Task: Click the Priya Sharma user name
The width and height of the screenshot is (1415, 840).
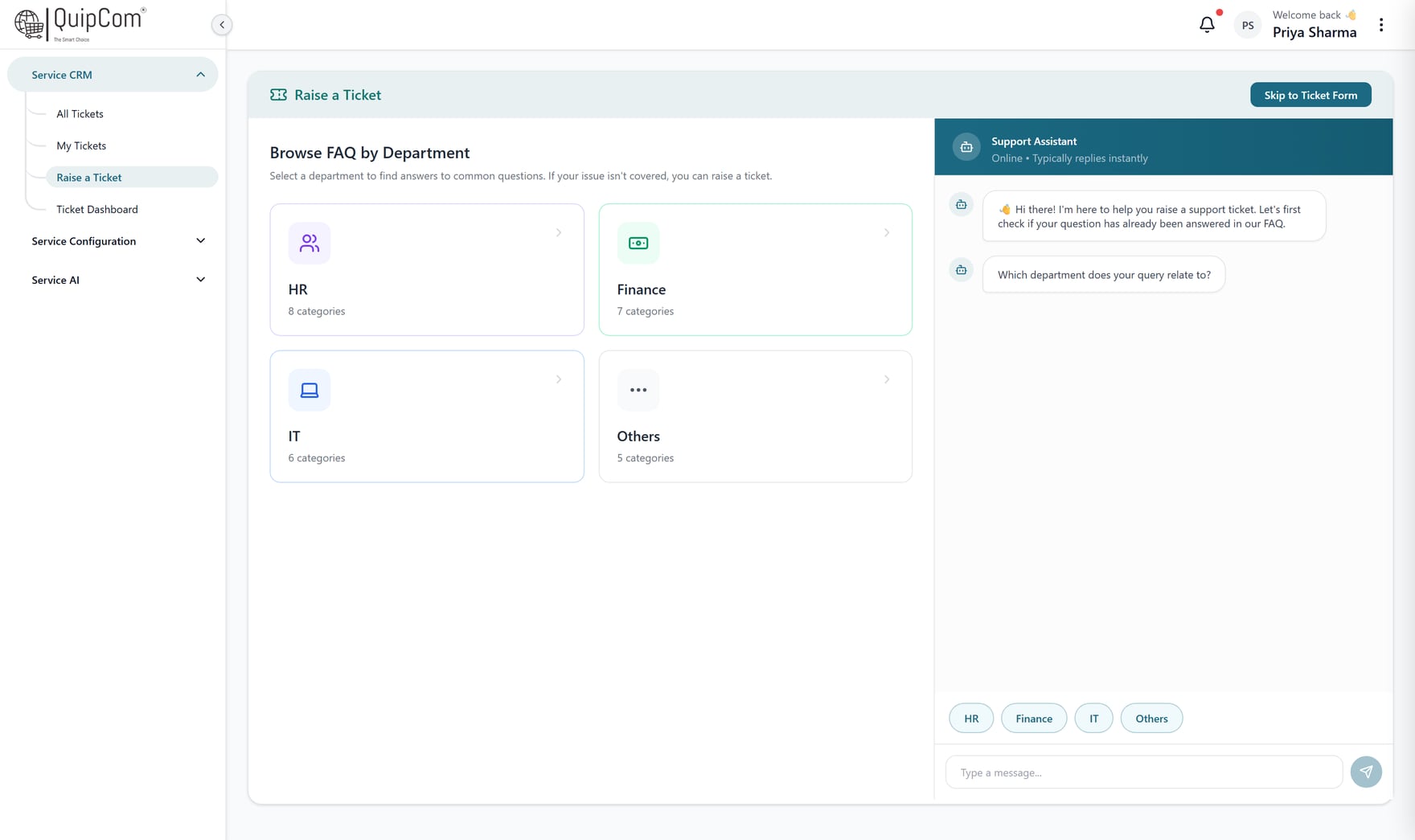Action: point(1315,32)
